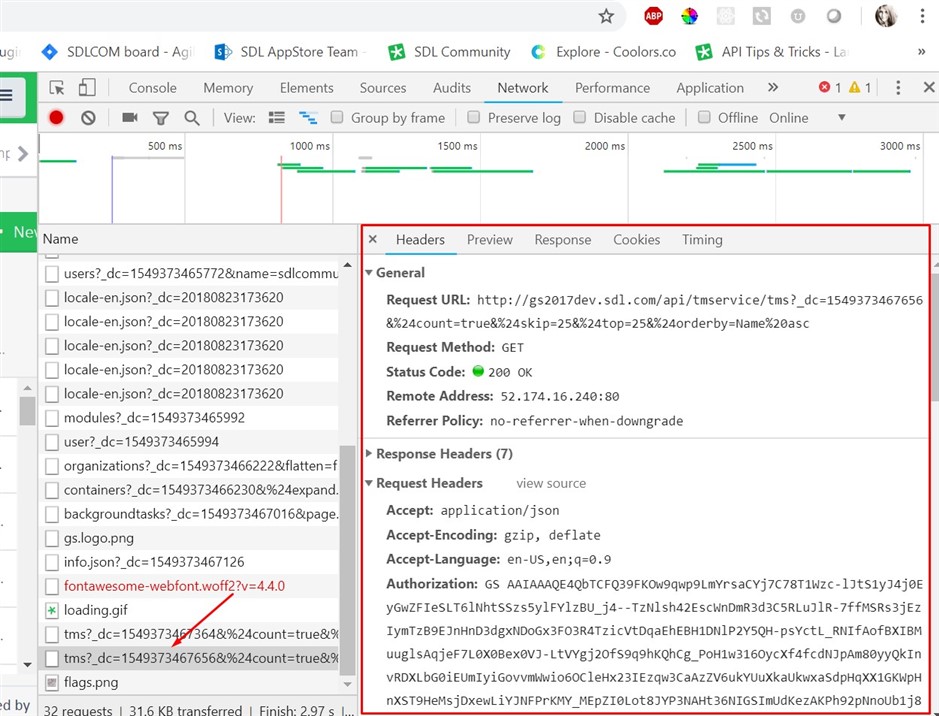Open the SDLCOM board bookmark

pyautogui.click(x=118, y=52)
